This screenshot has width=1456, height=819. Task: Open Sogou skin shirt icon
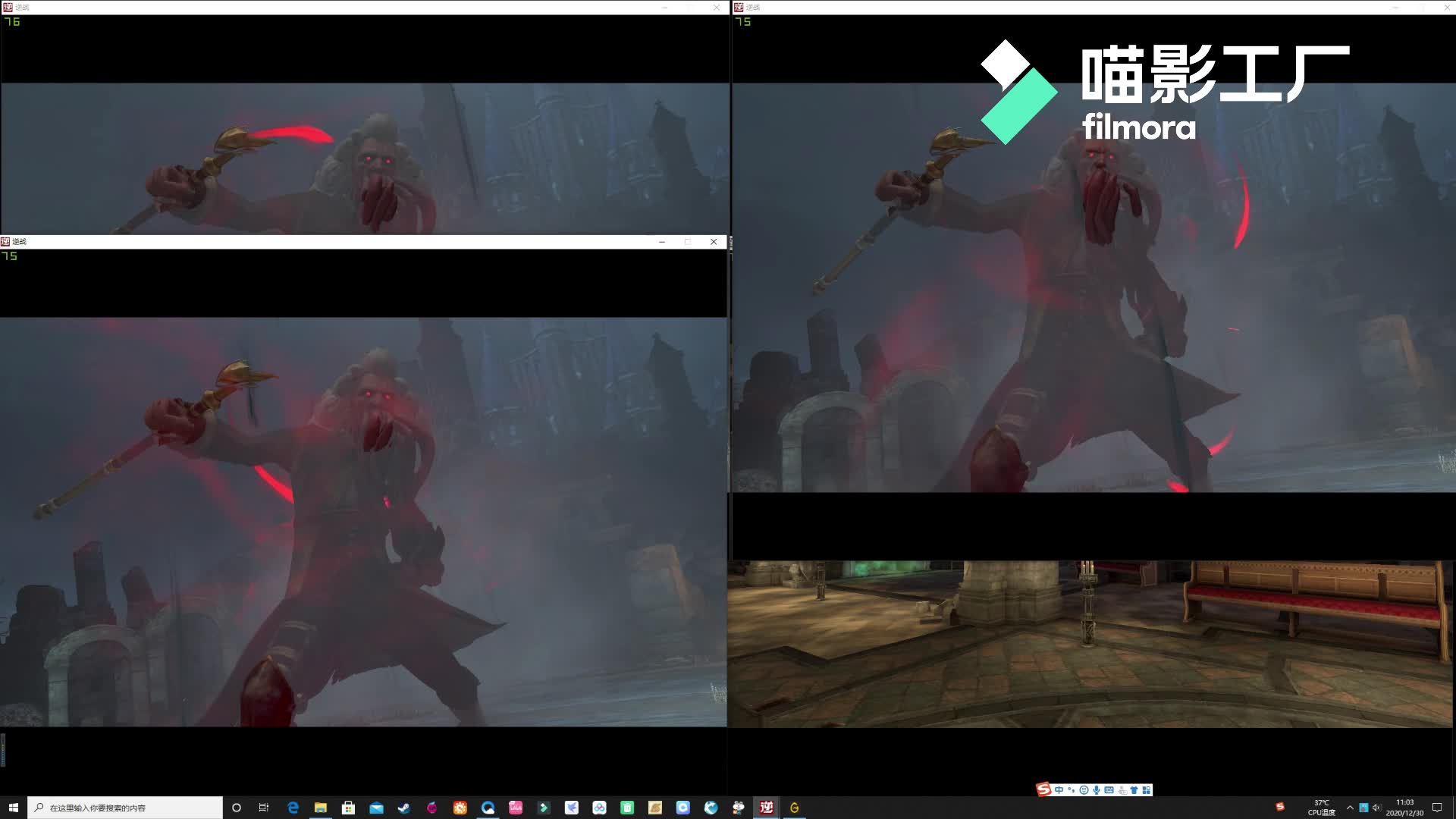[1134, 790]
